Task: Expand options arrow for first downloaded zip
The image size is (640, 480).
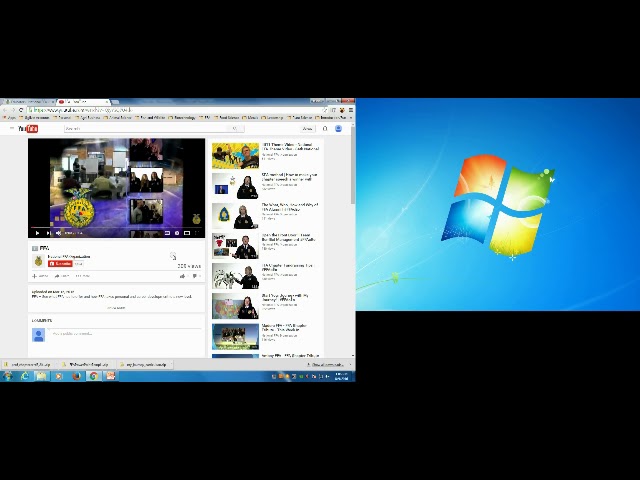Action: click(54, 364)
